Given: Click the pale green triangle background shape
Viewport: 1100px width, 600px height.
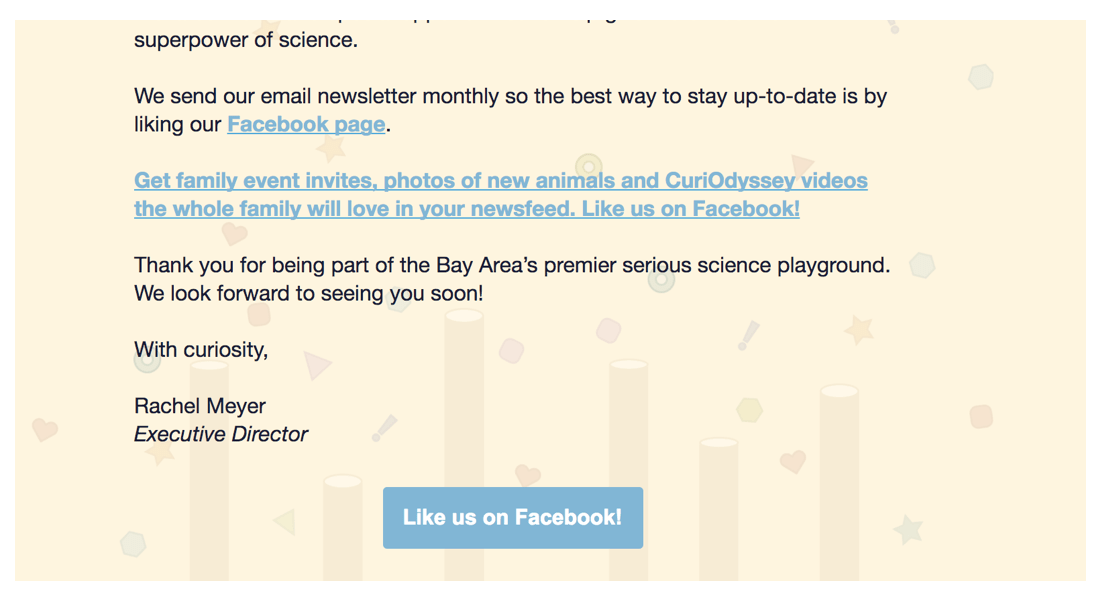Looking at the screenshot, I should [x=285, y=521].
